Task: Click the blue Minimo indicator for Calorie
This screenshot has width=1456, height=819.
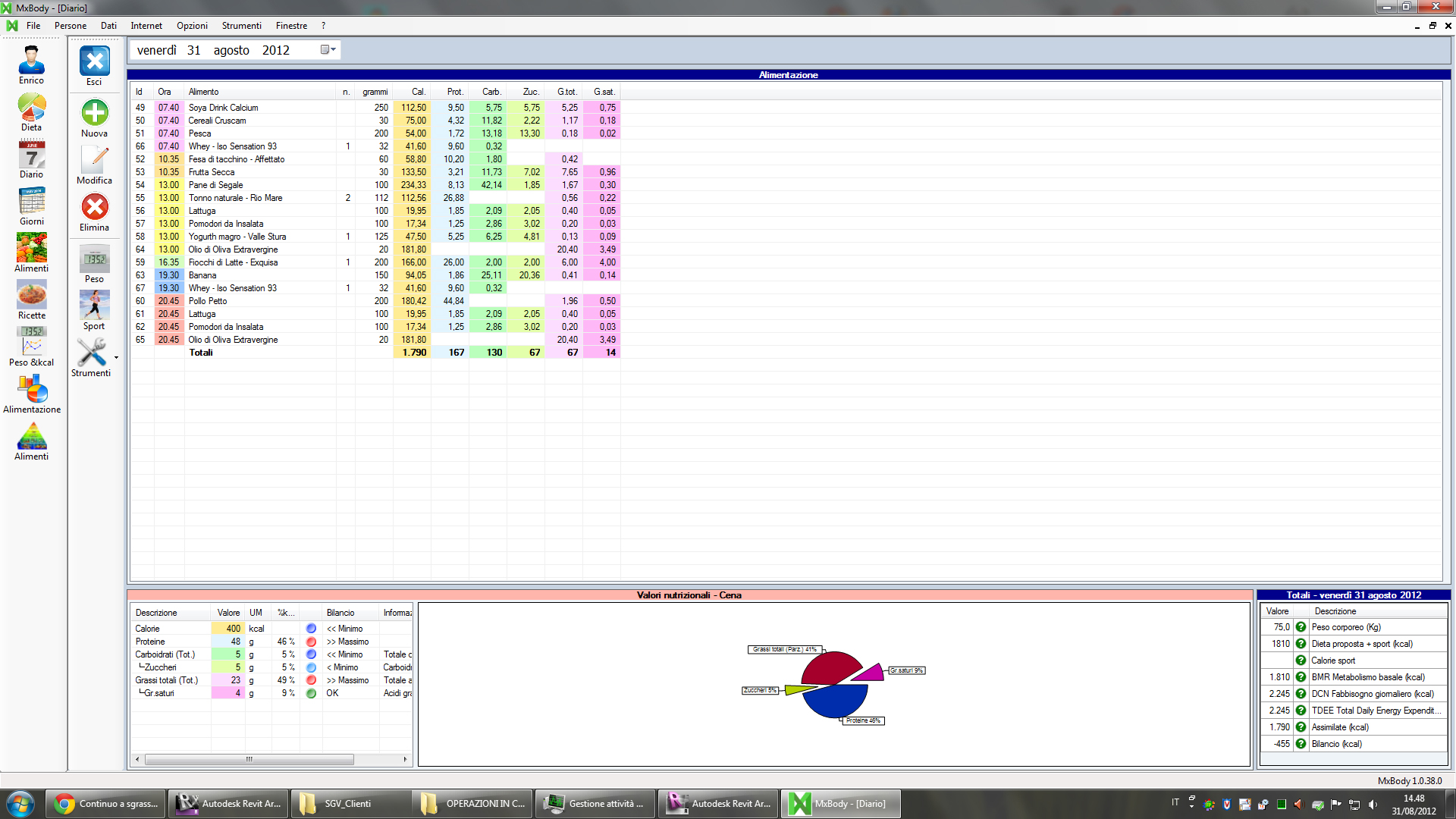Action: pos(311,629)
